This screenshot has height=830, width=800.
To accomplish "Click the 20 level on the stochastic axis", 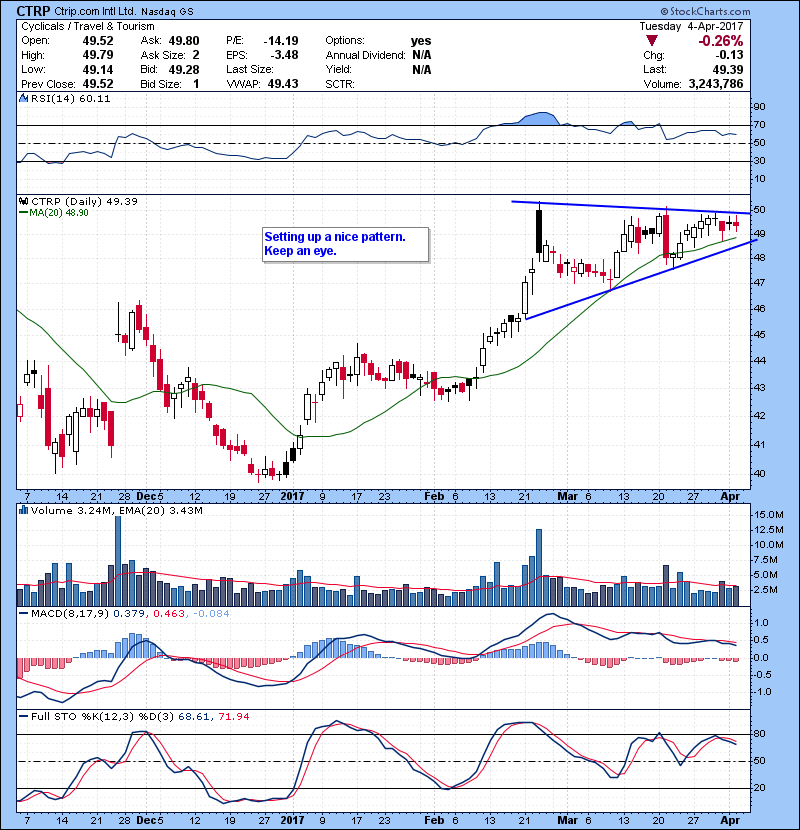I will pyautogui.click(x=759, y=788).
